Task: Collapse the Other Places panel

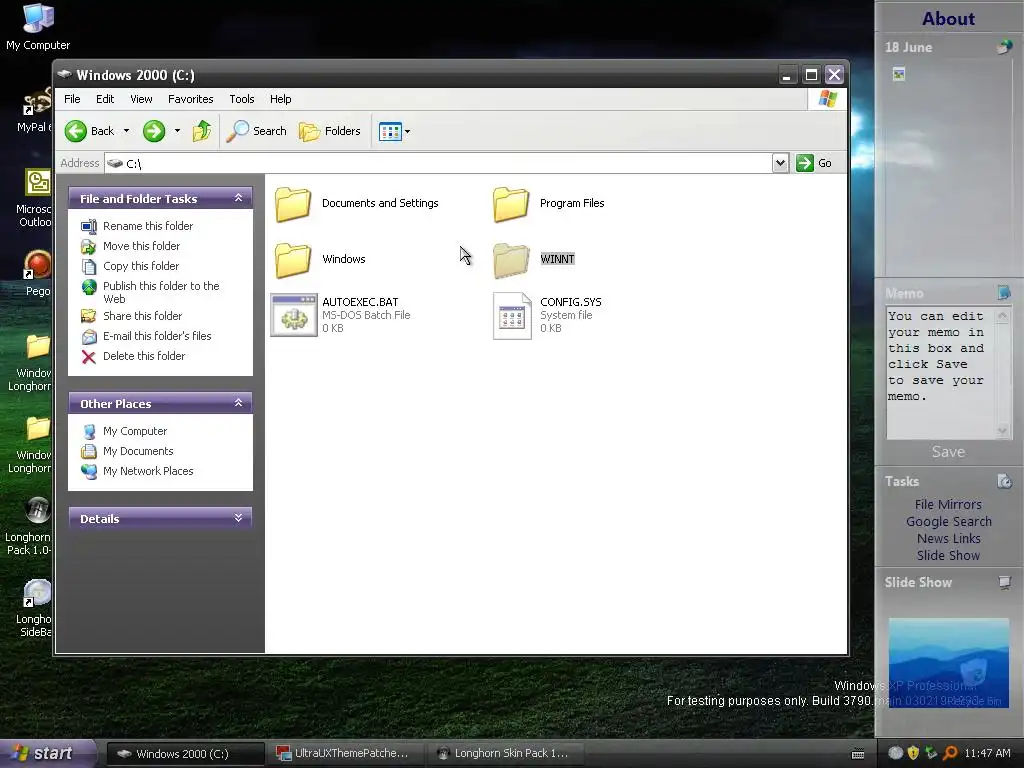Action: pyautogui.click(x=238, y=403)
